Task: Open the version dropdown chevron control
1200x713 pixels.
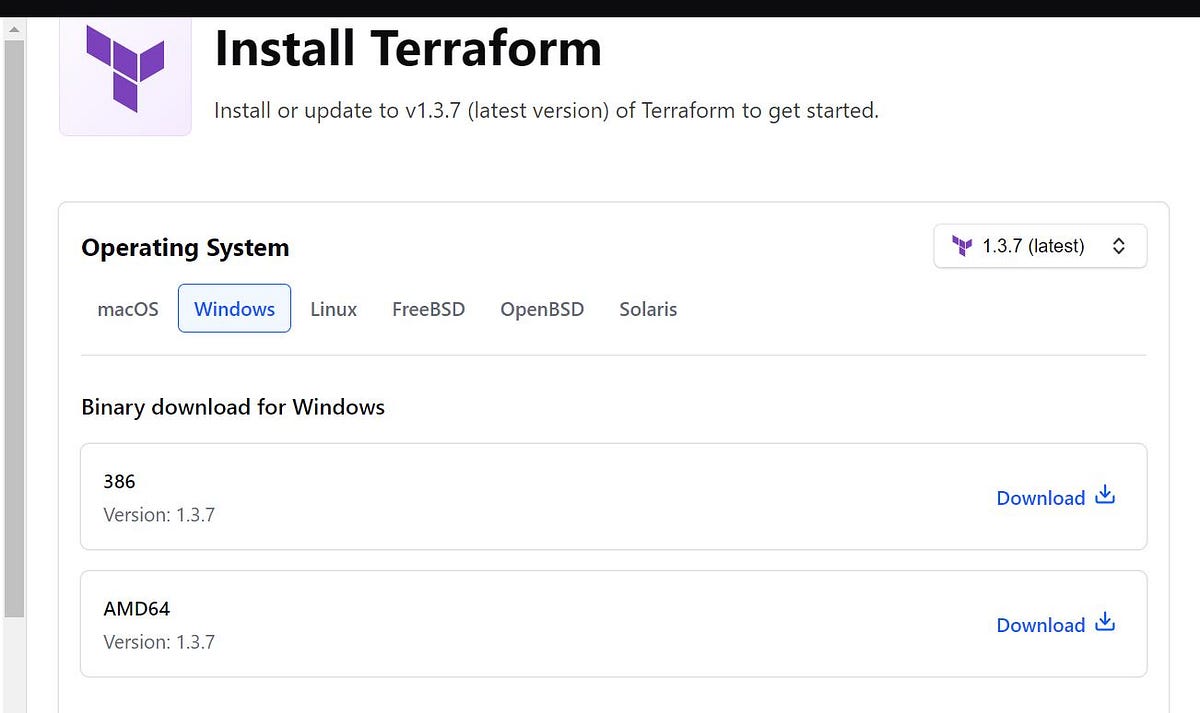Action: coord(1118,246)
